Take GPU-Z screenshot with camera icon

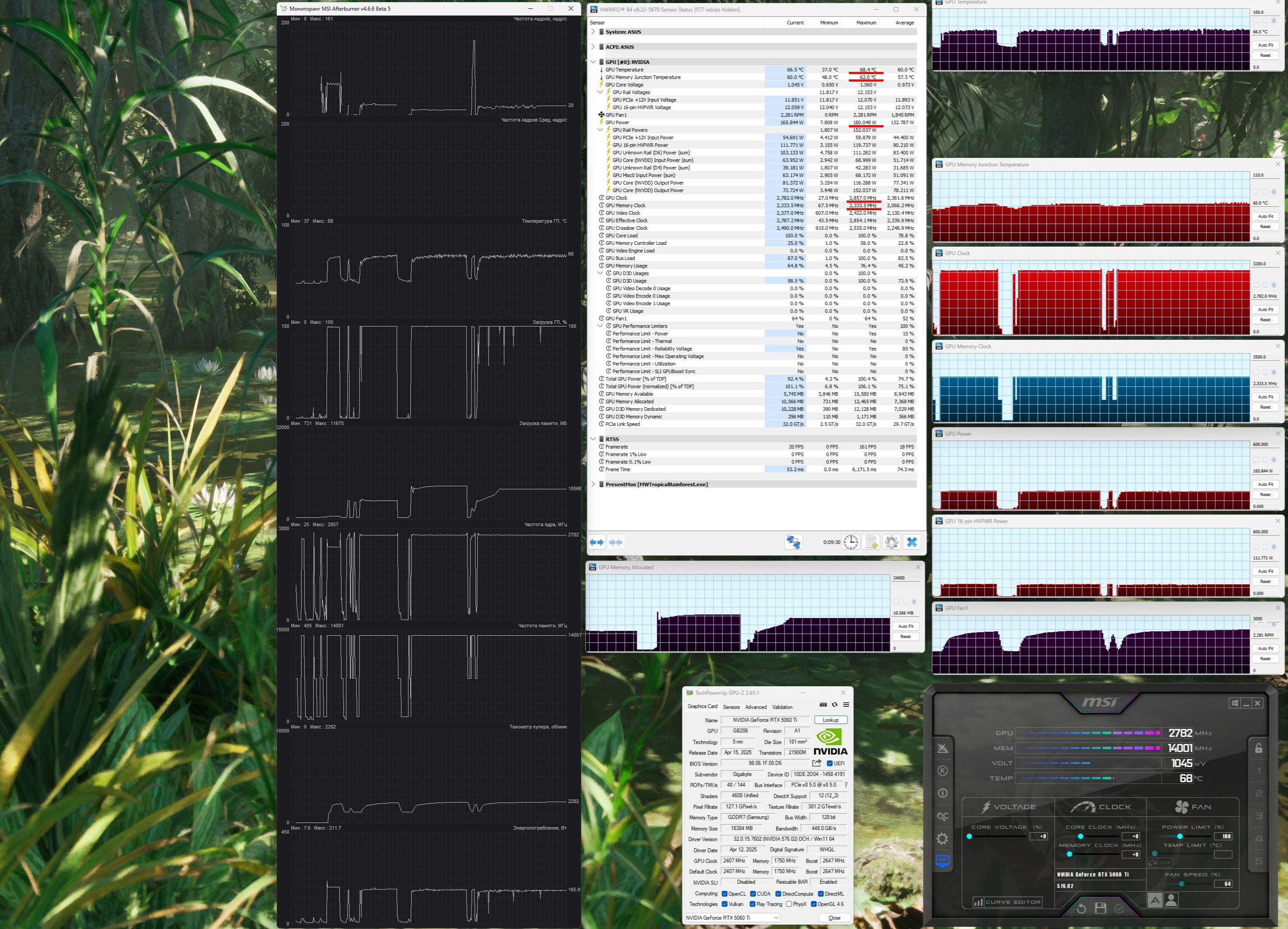(823, 705)
